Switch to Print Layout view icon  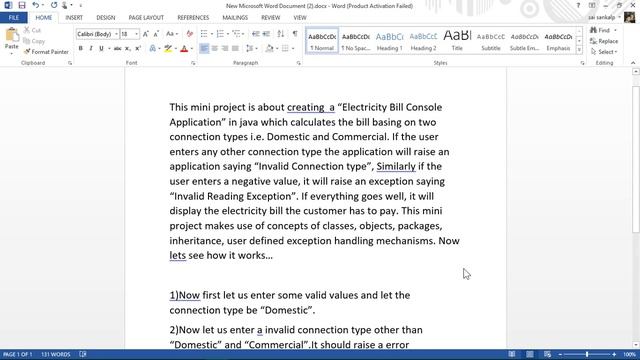point(530,354)
